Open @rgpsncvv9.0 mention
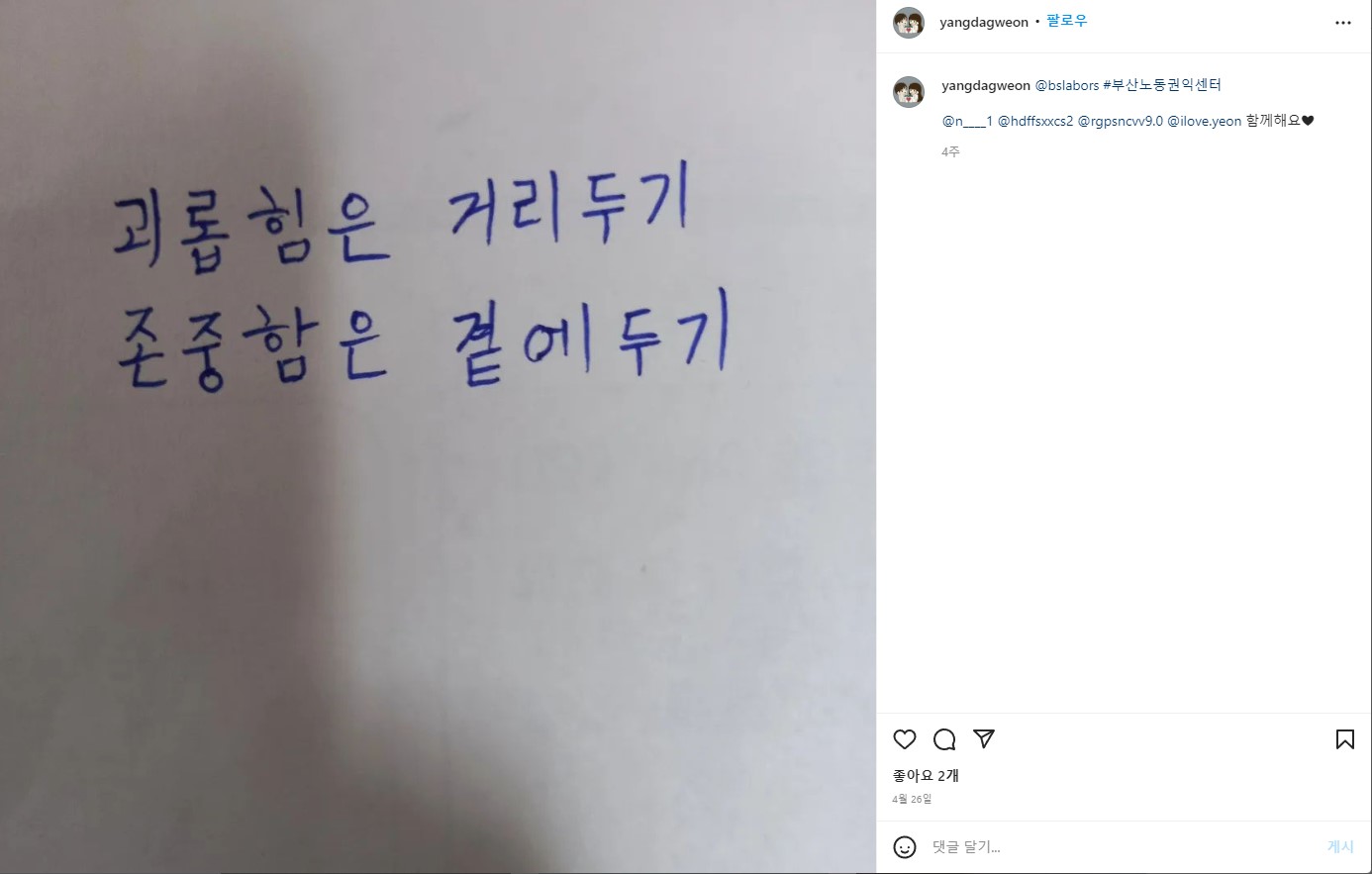 pos(1121,121)
